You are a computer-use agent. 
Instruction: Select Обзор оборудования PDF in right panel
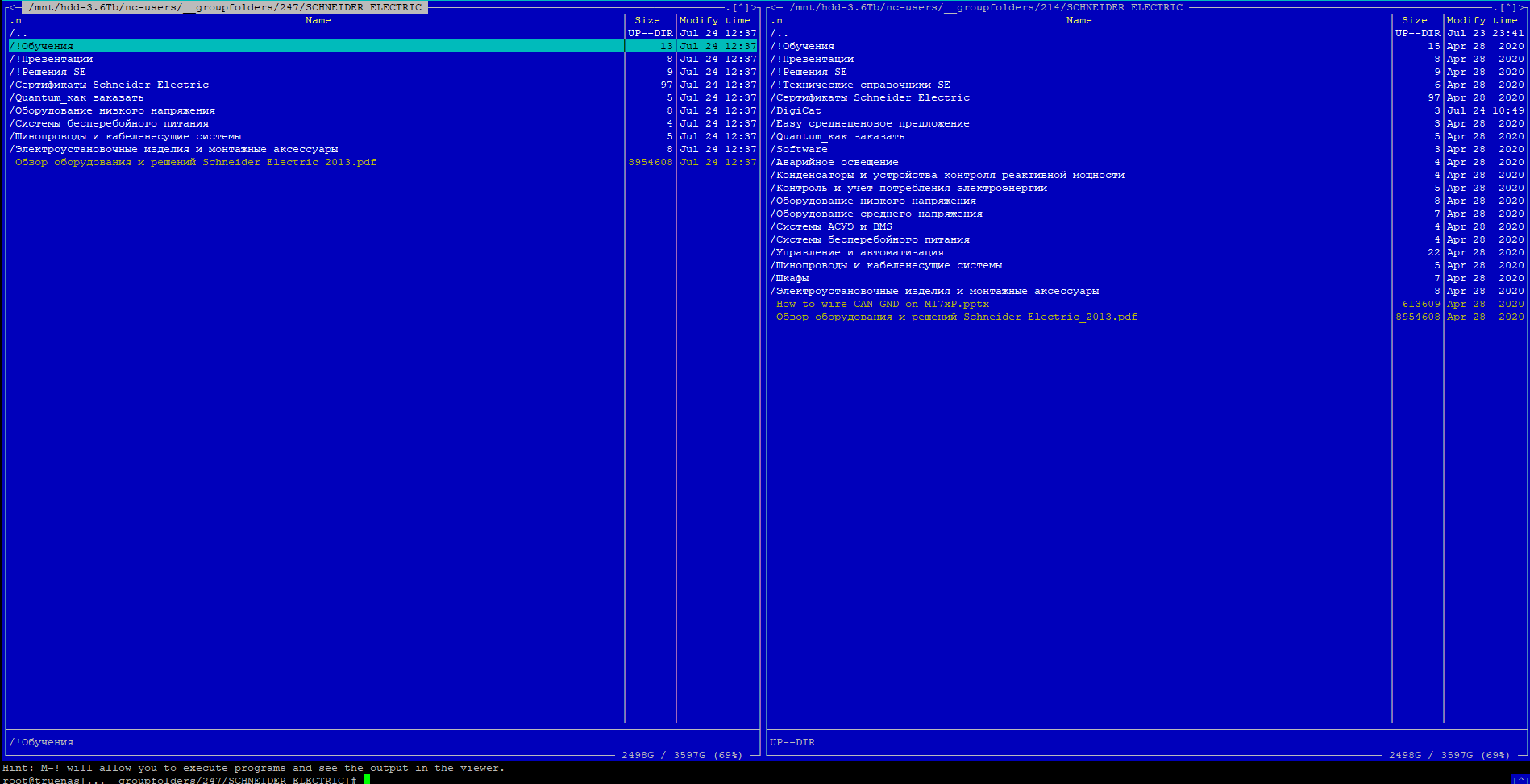pyautogui.click(x=1147, y=317)
